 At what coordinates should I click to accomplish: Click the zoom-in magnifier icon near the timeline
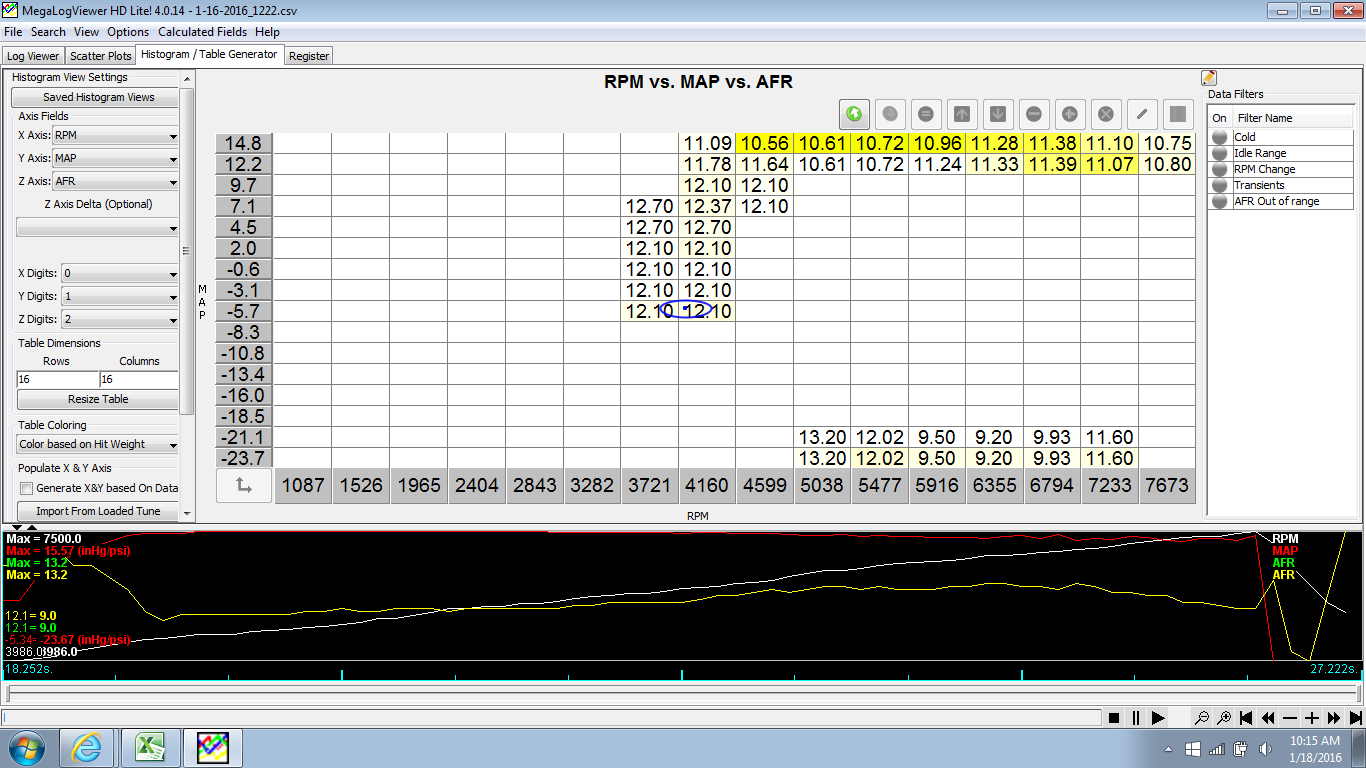(x=1223, y=717)
